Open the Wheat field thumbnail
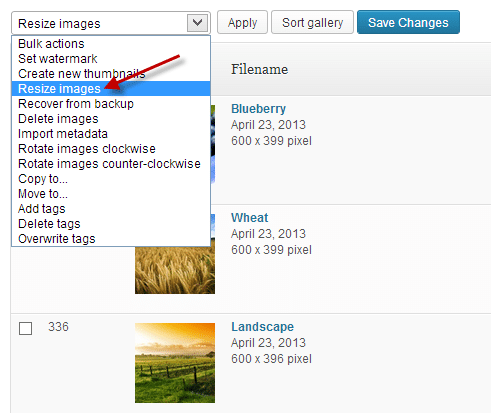 [x=175, y=270]
